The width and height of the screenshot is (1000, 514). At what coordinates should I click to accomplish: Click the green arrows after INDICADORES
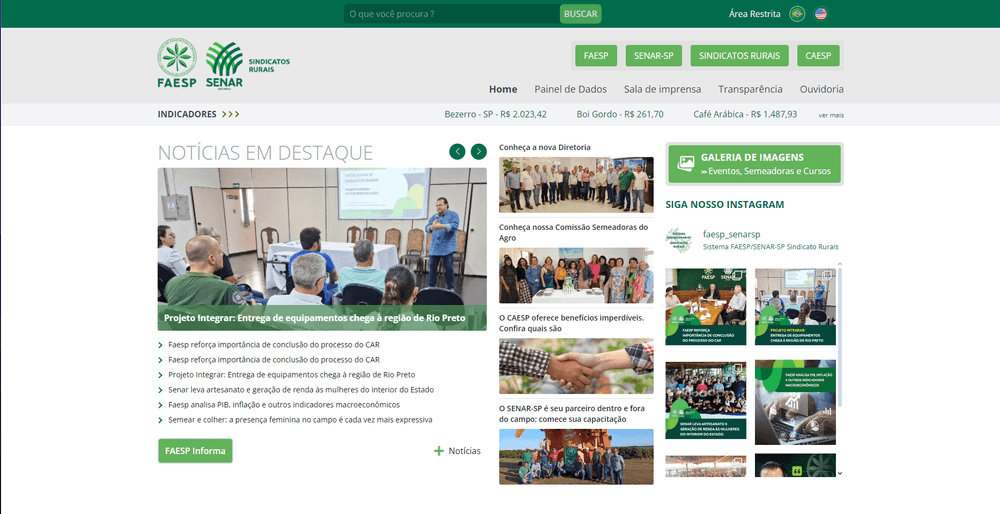[230, 114]
